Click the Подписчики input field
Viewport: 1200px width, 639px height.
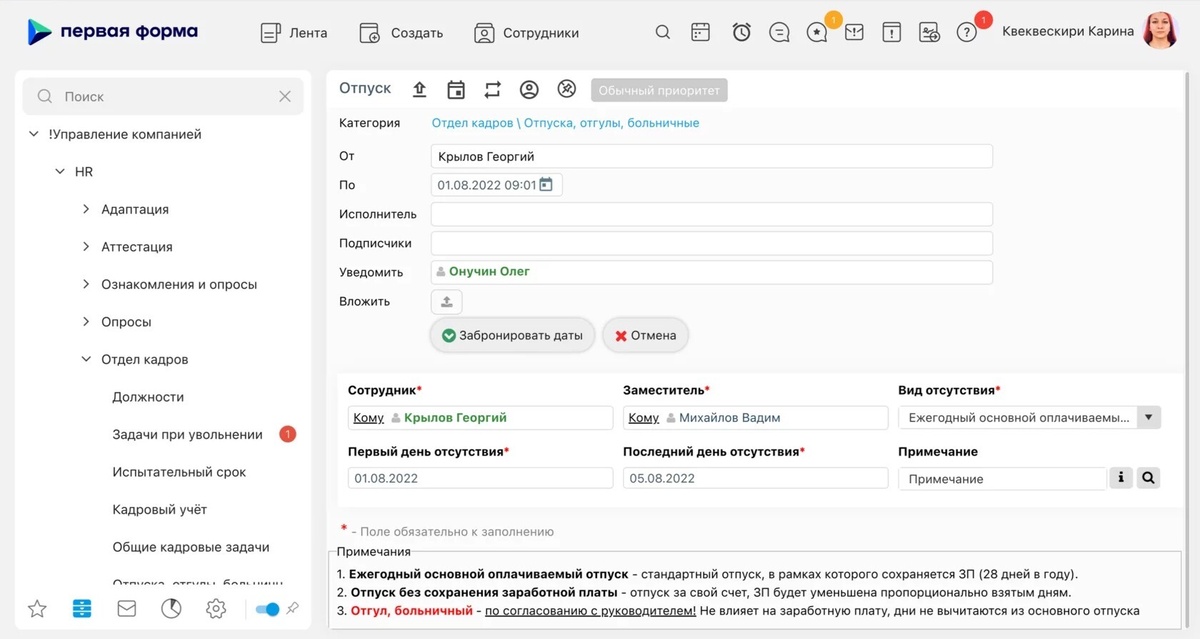pyautogui.click(x=712, y=243)
